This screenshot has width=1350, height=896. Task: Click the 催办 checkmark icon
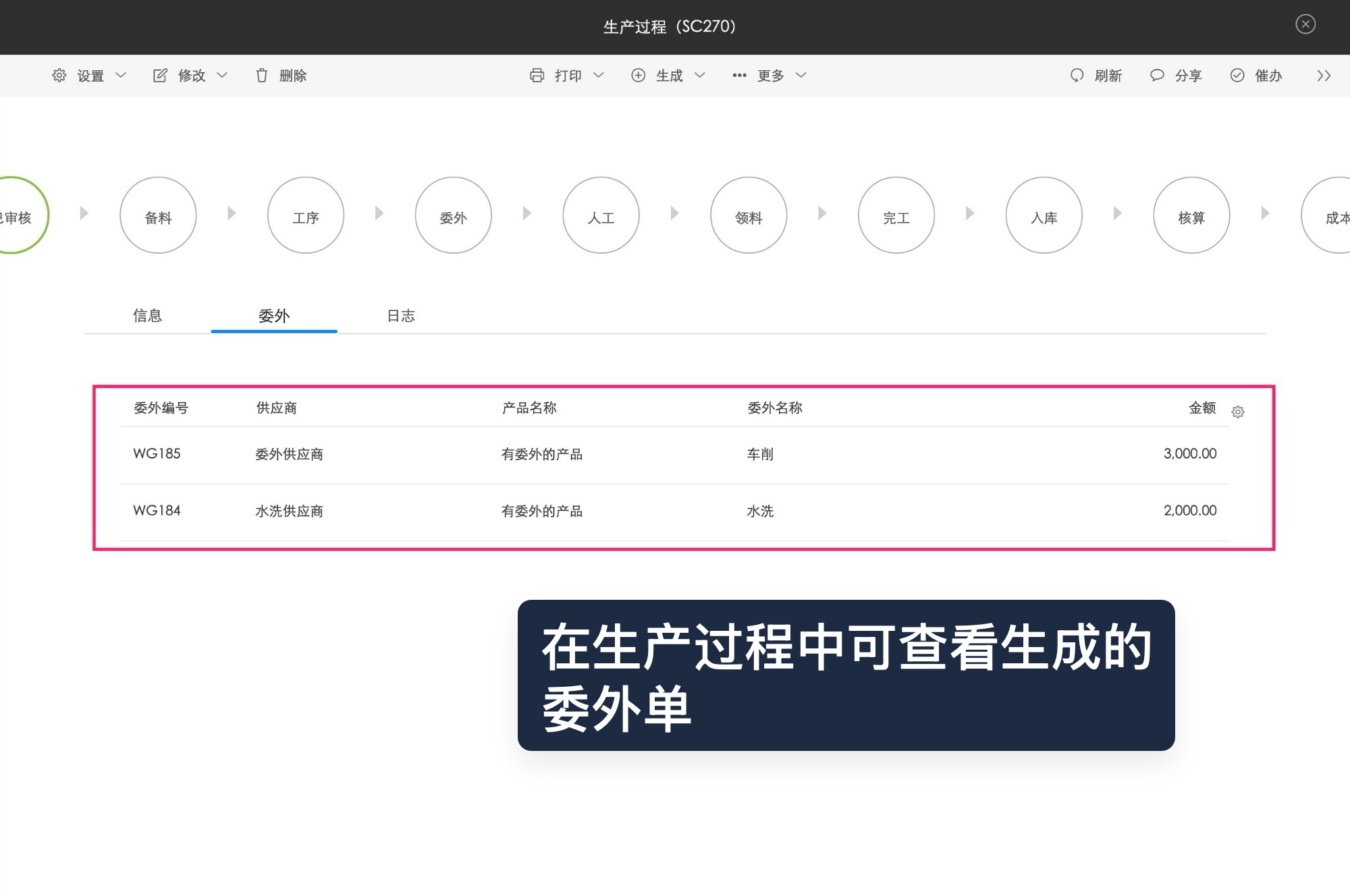pos(1237,76)
